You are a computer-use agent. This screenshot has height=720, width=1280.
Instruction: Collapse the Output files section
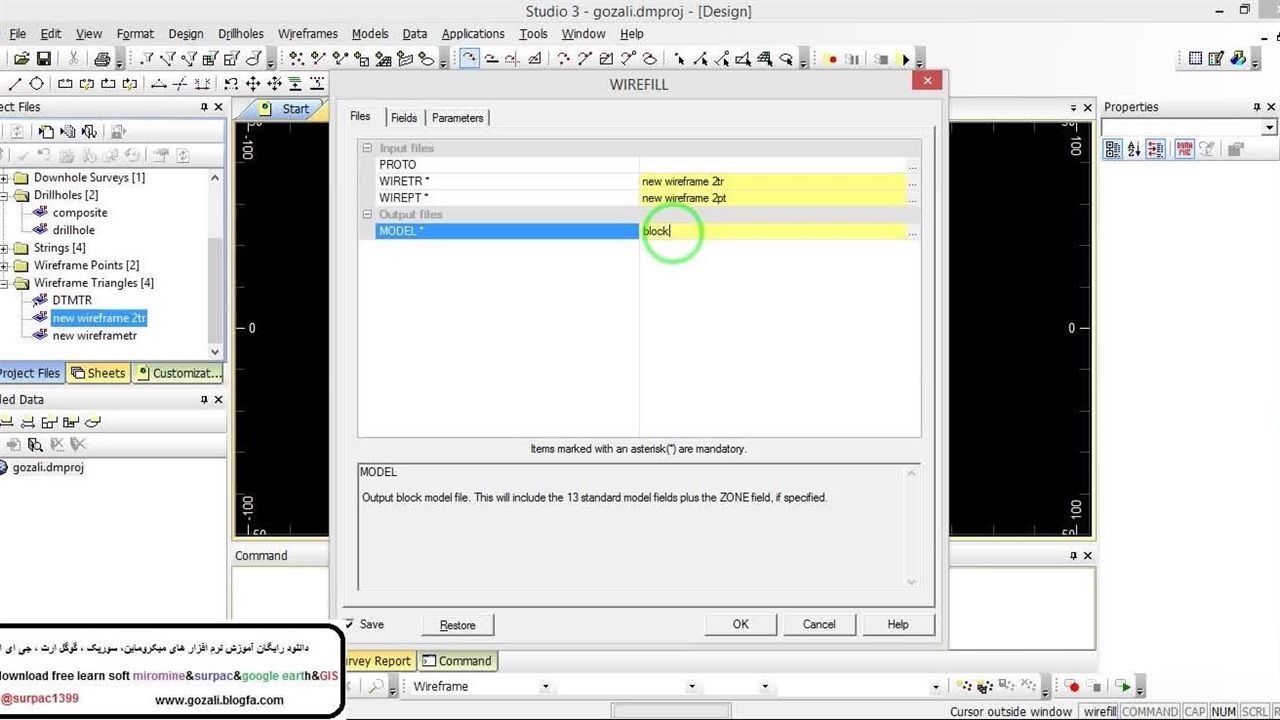[367, 214]
